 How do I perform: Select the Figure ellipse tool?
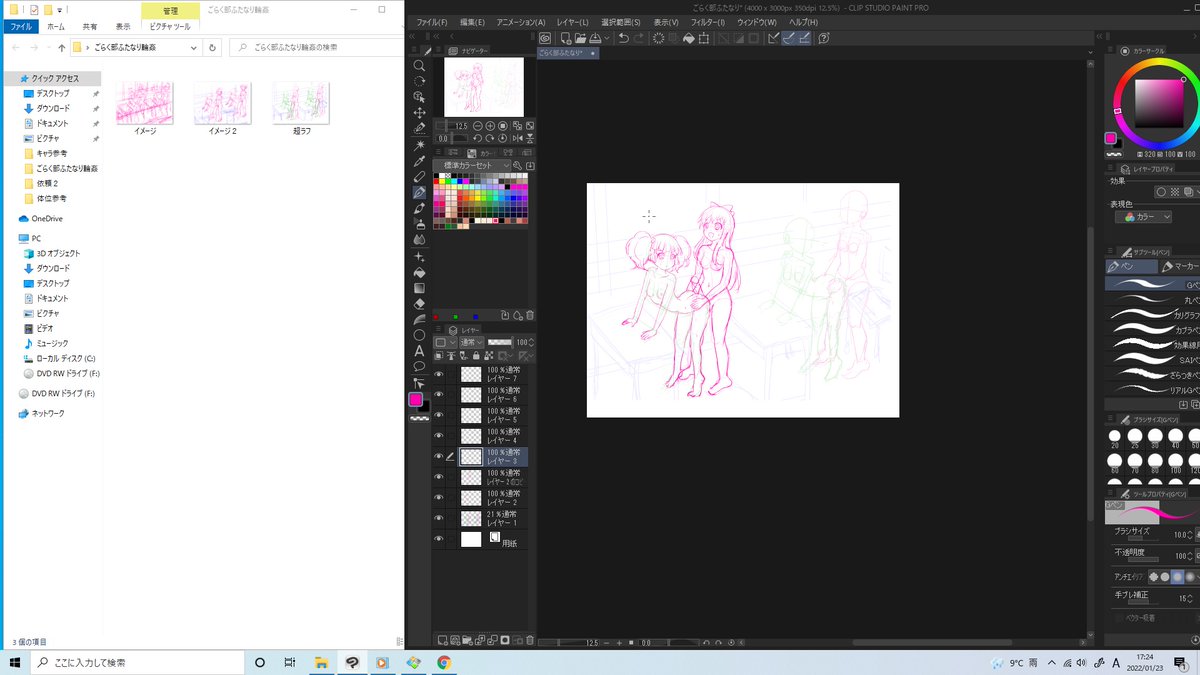(419, 335)
